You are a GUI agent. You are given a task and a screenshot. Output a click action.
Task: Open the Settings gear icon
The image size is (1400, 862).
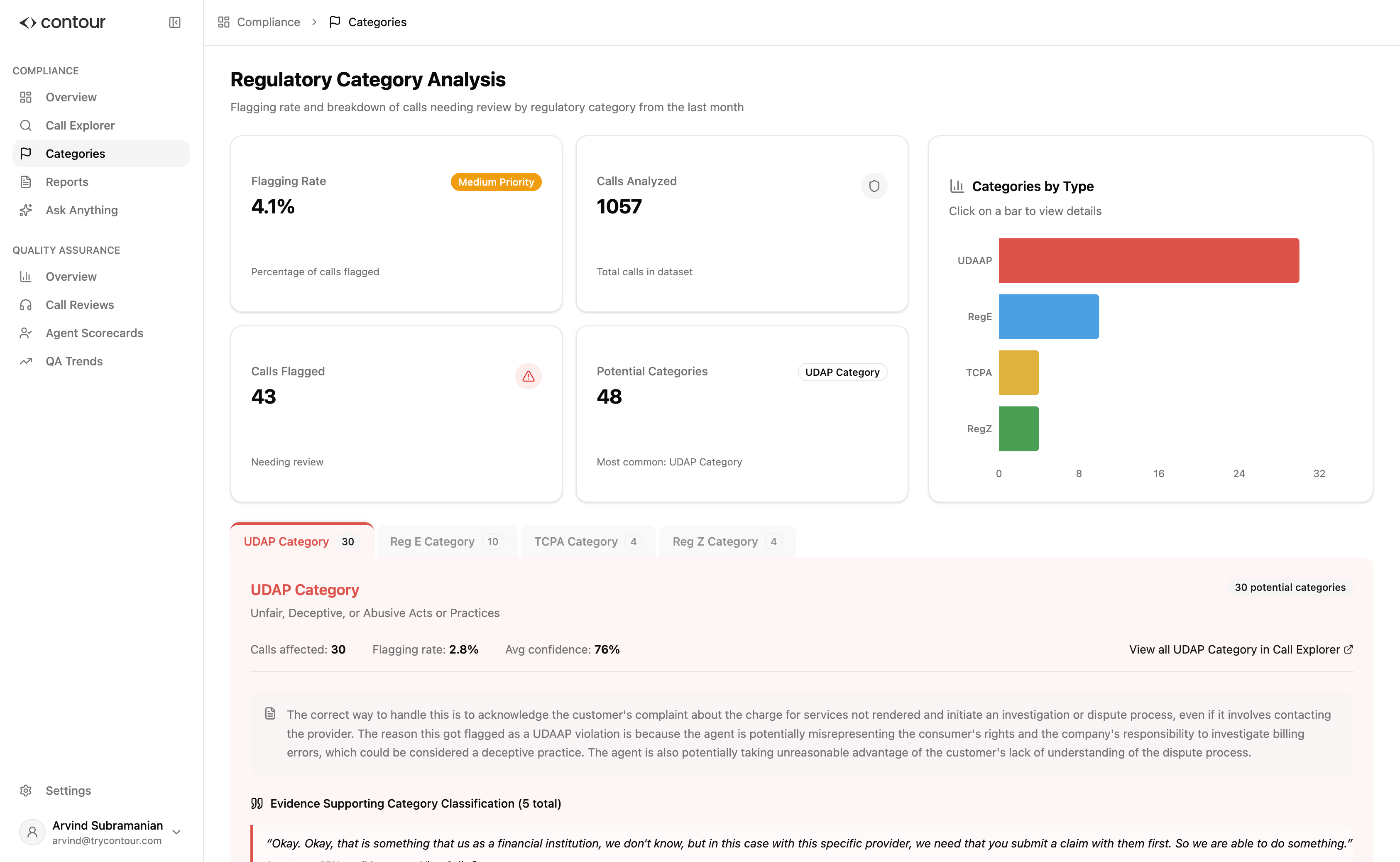click(26, 791)
